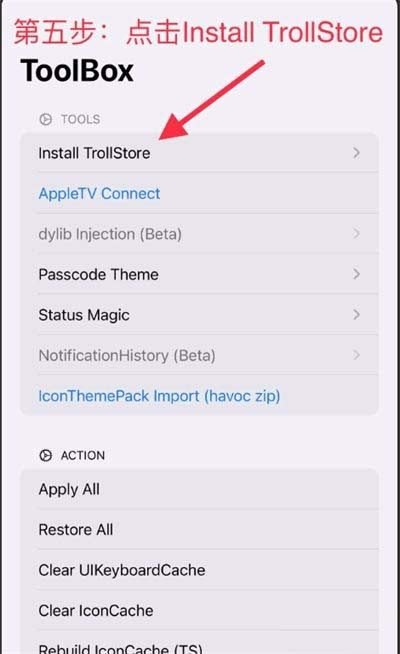The width and height of the screenshot is (400, 654).
Task: Click the TOOLS section header icon
Action: point(45,119)
